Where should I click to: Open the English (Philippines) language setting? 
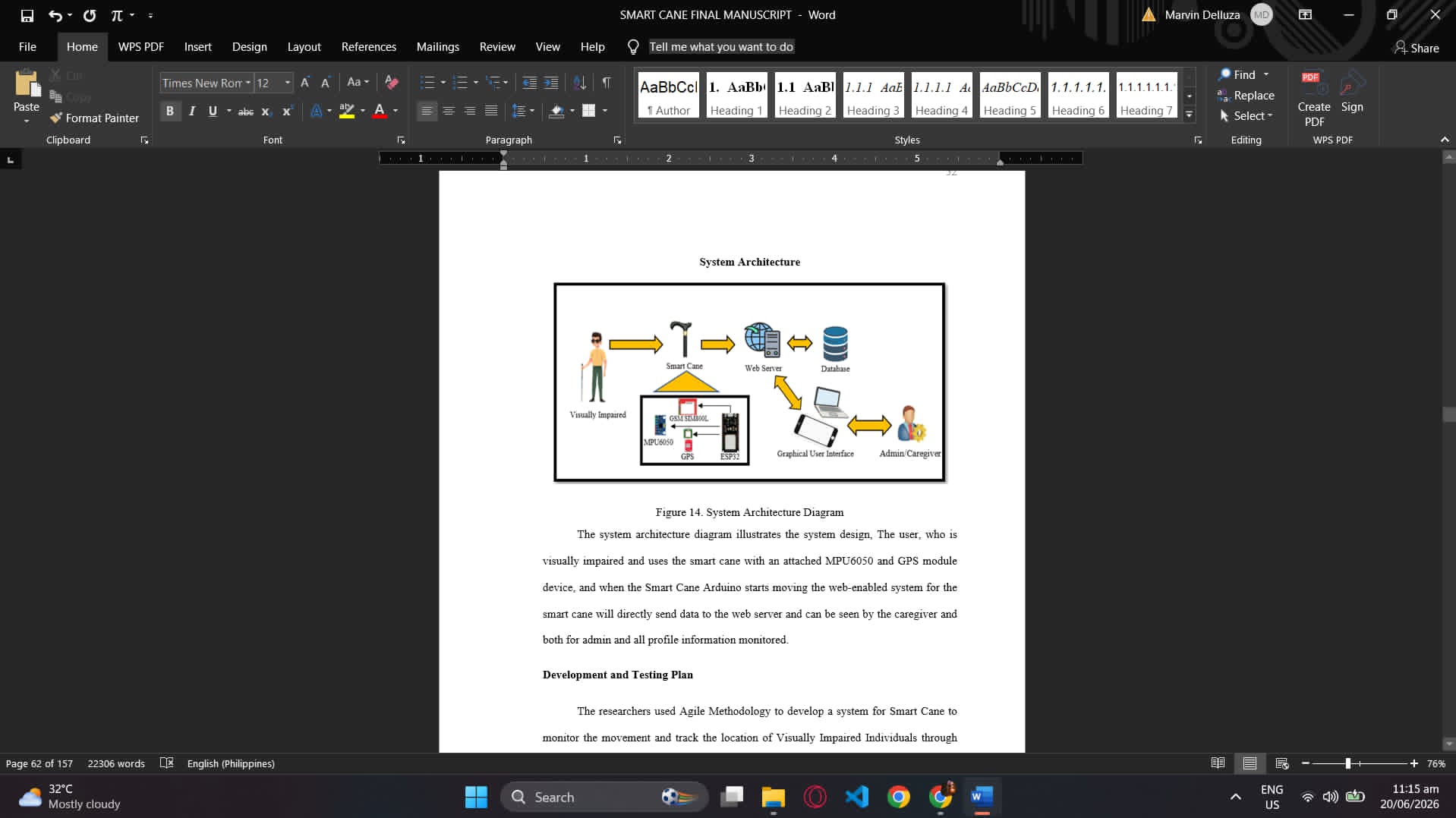coord(231,763)
